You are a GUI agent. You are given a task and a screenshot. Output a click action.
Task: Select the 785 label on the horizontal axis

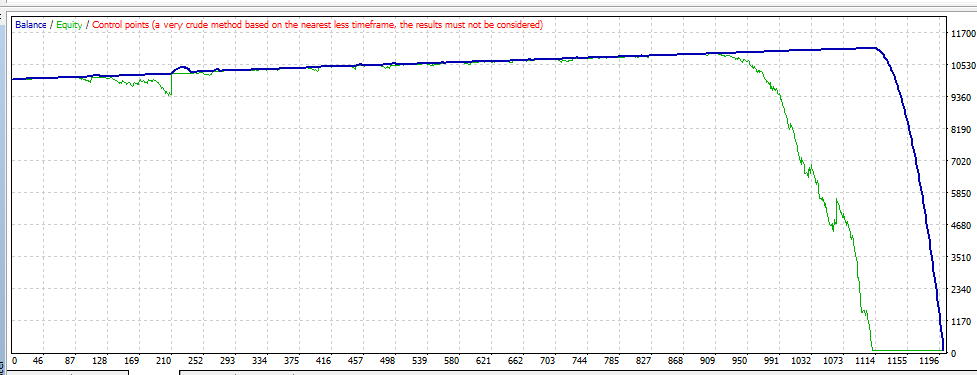point(612,361)
